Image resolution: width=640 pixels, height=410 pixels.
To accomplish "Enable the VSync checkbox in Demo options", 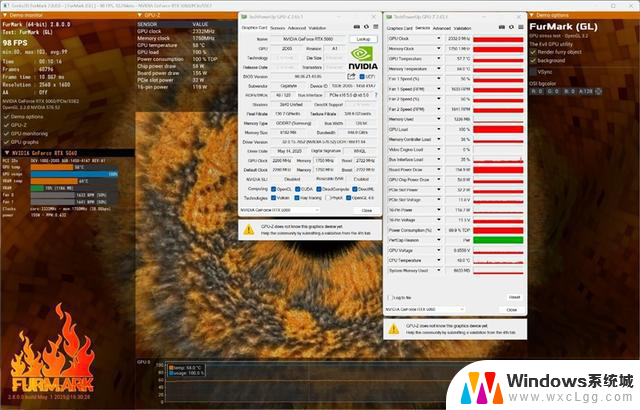I will click(x=533, y=71).
